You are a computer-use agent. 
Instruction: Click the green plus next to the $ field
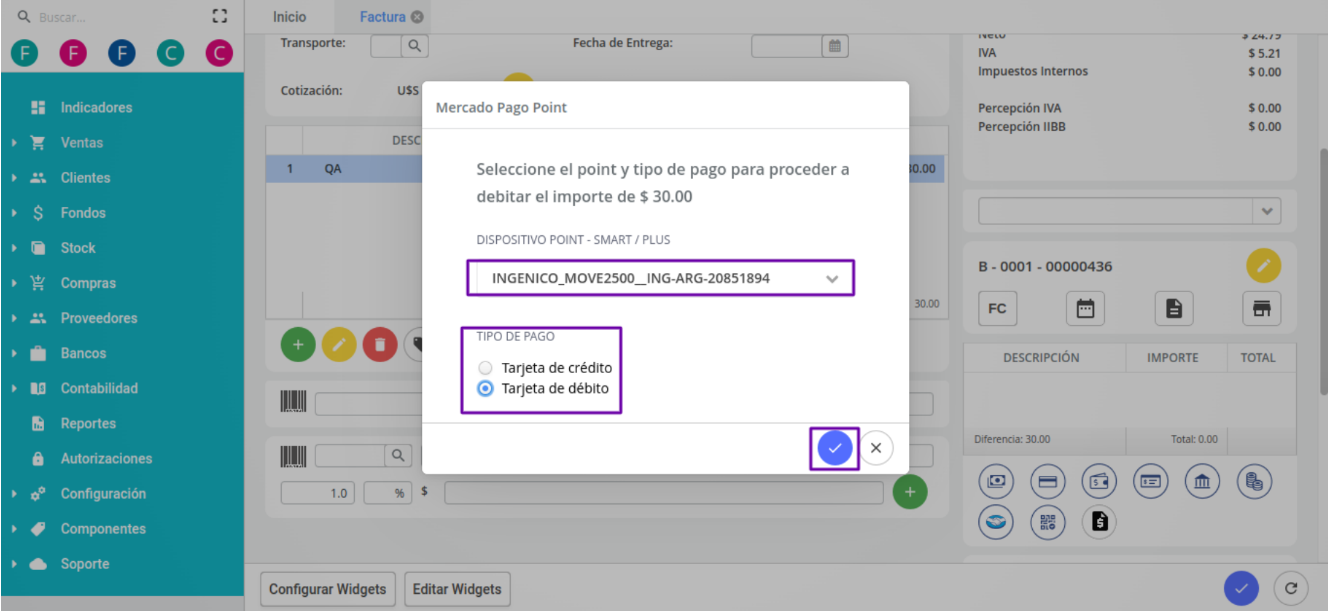[x=910, y=492]
